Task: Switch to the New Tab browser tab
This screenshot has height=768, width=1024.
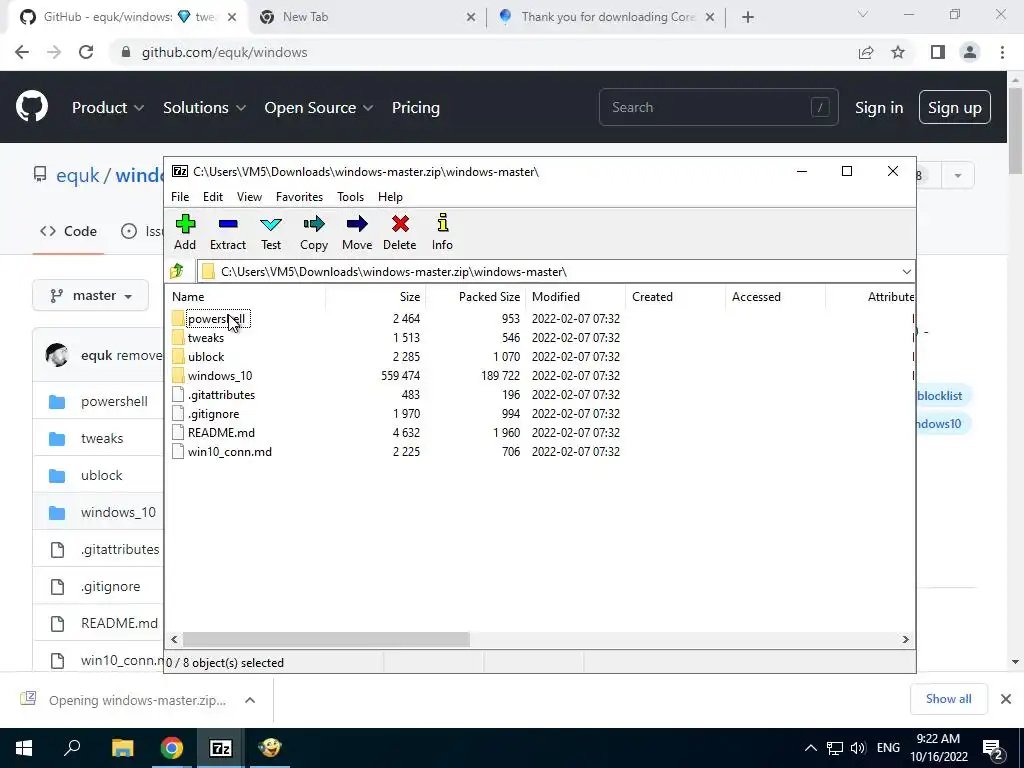Action: tap(366, 17)
